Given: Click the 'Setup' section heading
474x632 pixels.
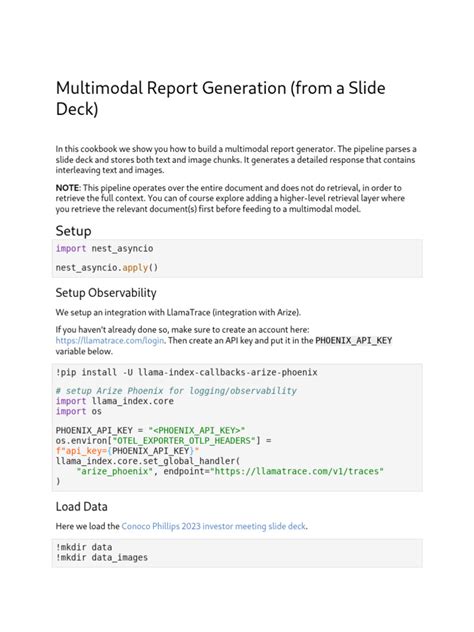Looking at the screenshot, I should tap(73, 231).
